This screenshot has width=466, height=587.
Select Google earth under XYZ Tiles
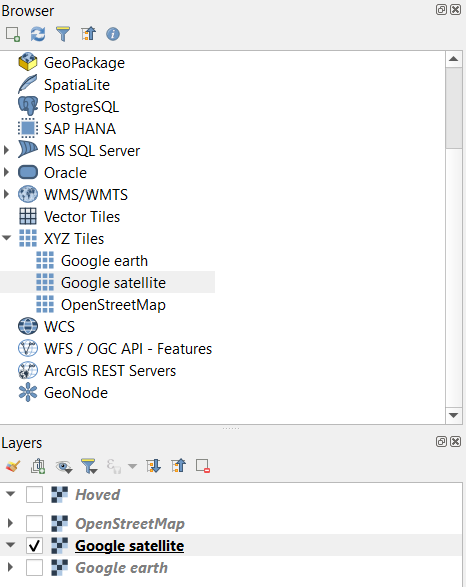[x=104, y=261]
